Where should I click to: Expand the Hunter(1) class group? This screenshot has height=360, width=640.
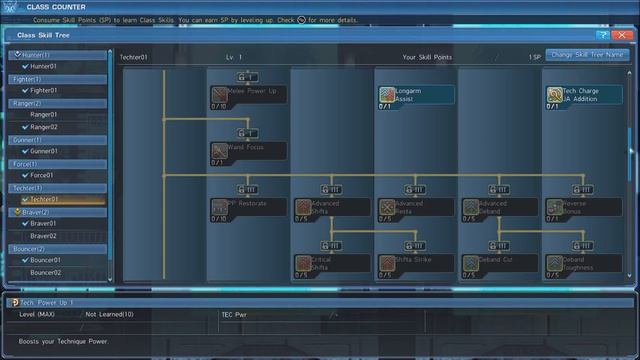click(x=58, y=55)
